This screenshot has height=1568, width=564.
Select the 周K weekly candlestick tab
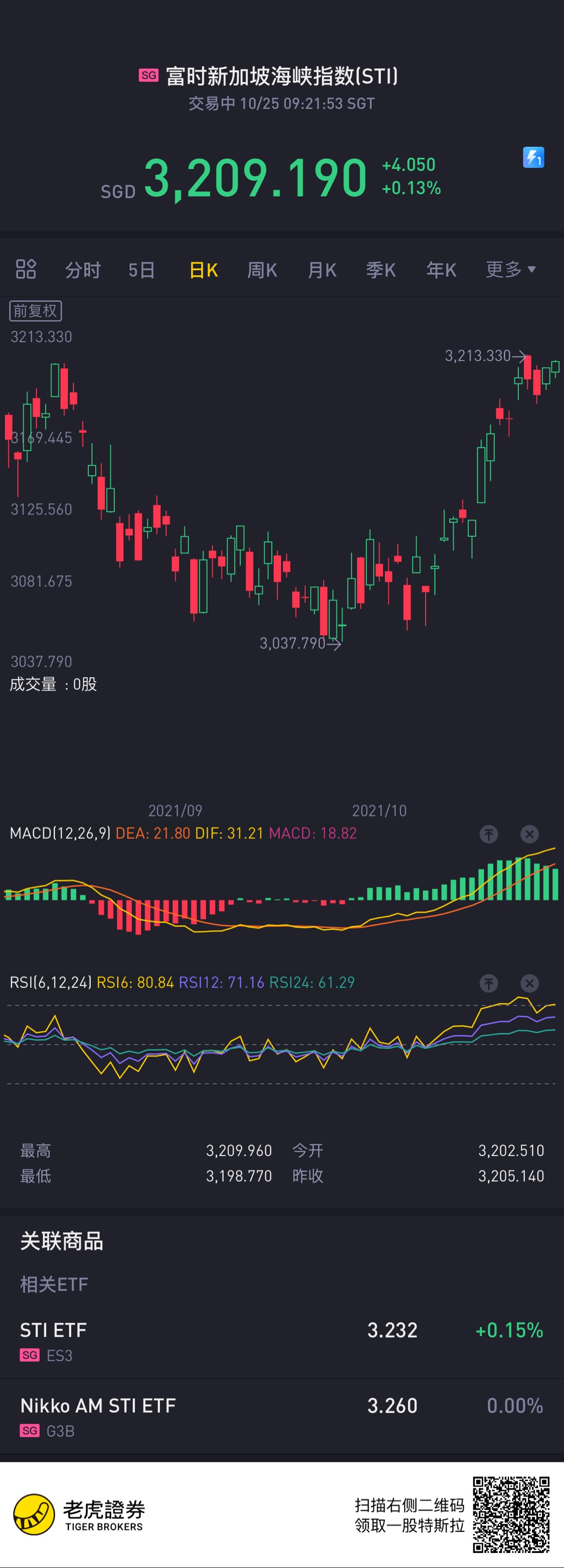tap(263, 270)
